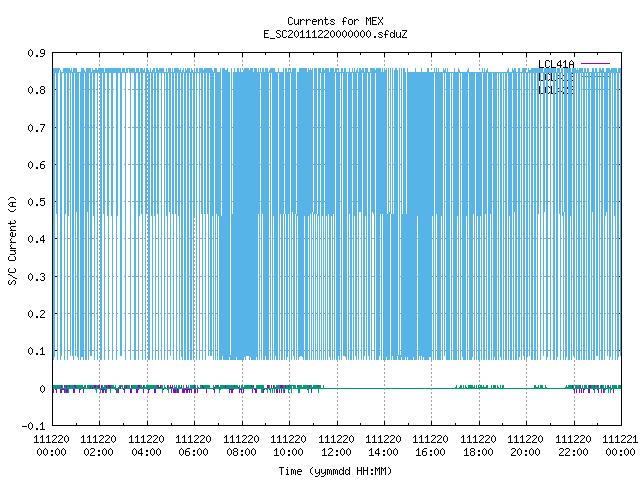Click the y-axis tick value "0.5"
Viewport: 640px width, 480px height.
[36, 202]
